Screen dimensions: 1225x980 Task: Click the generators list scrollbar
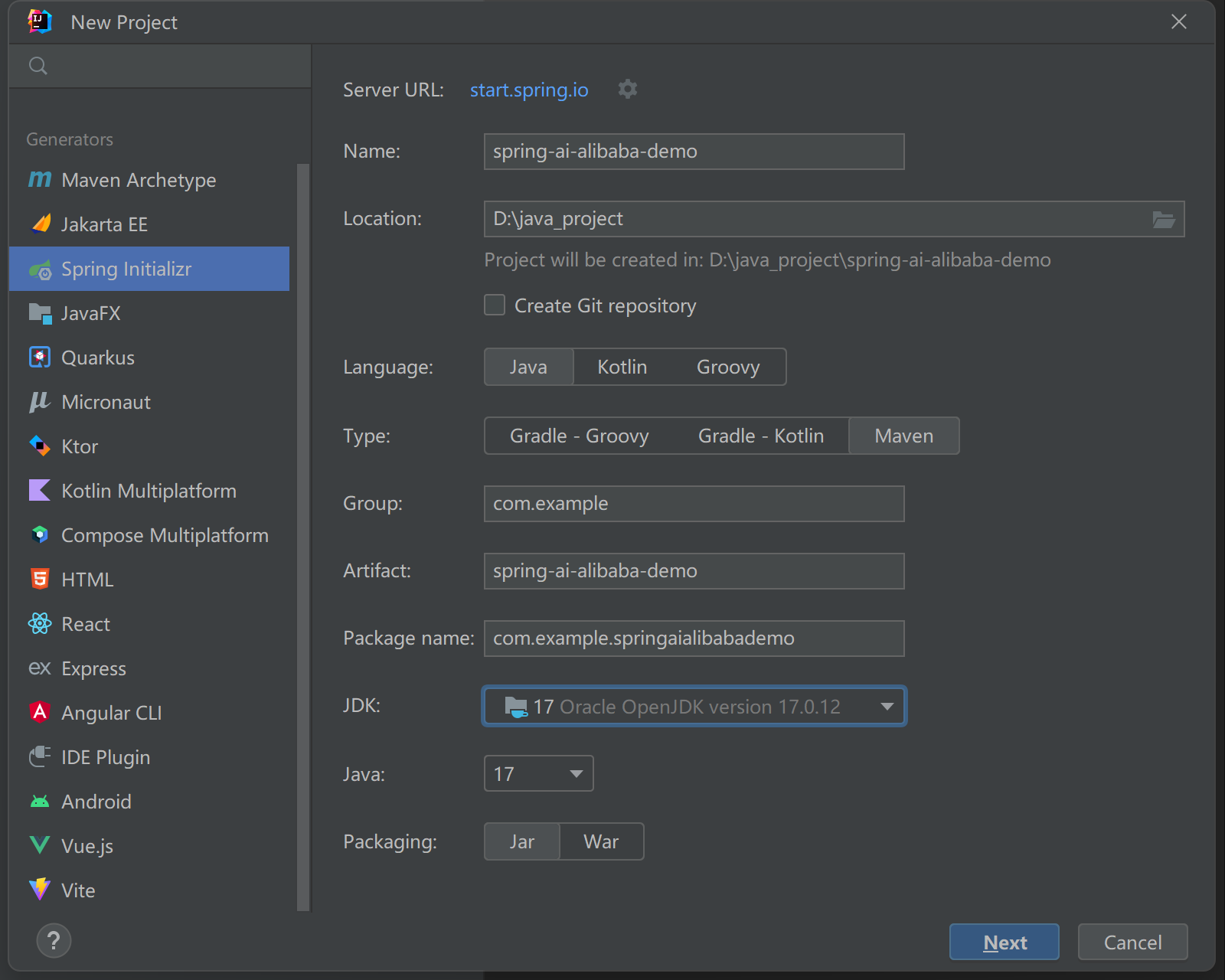[x=303, y=536]
